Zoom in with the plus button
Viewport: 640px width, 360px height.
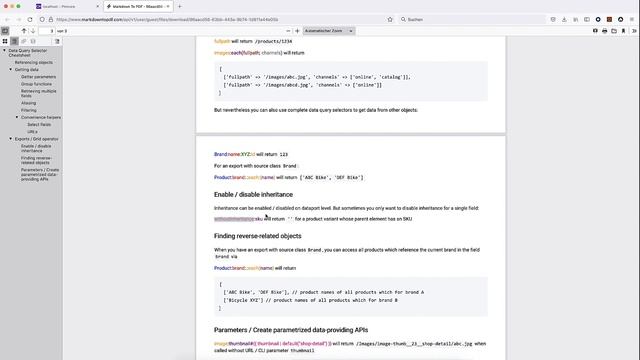[297, 31]
